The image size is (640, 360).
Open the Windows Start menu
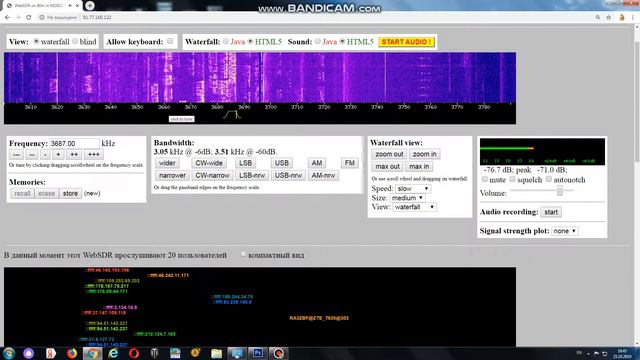click(x=9, y=353)
